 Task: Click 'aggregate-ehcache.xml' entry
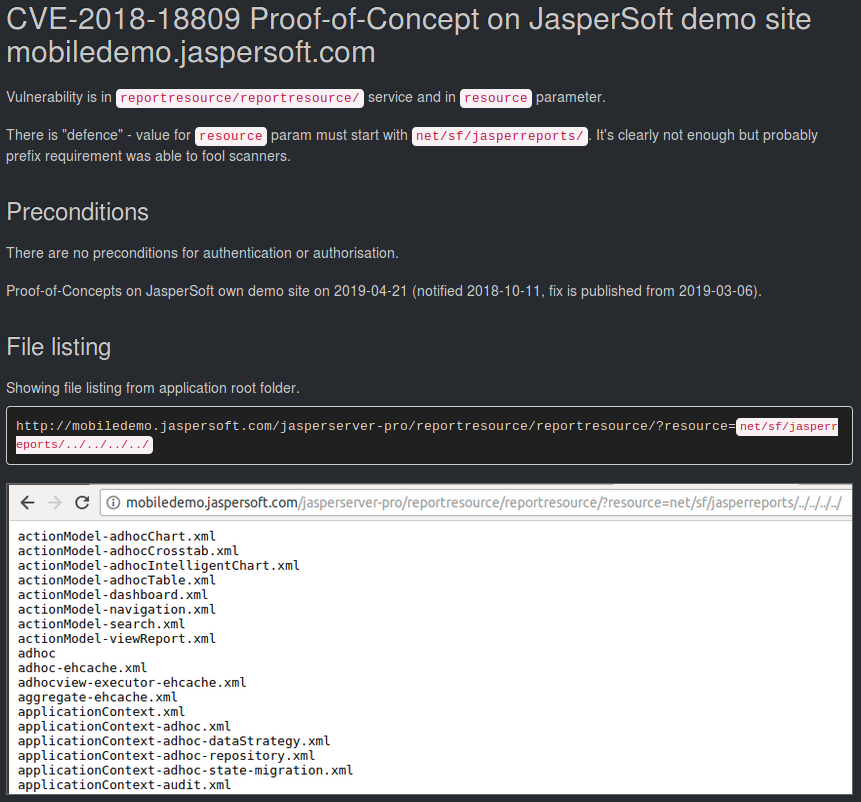coord(97,697)
